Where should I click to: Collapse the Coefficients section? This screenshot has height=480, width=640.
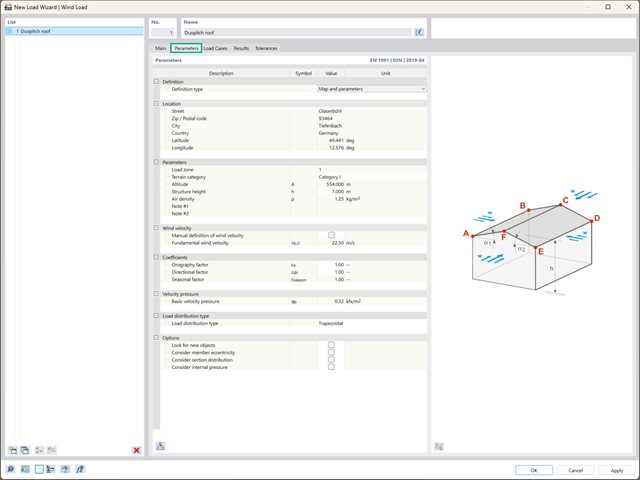[156, 257]
